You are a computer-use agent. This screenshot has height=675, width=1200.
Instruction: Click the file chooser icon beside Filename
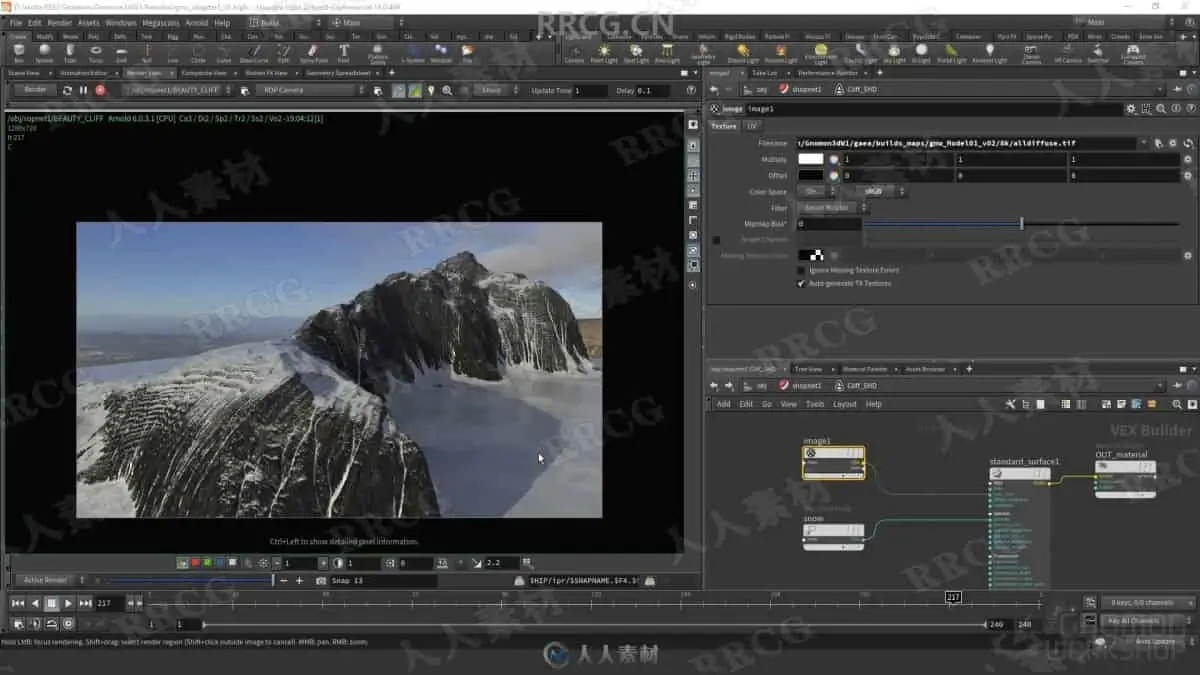point(1158,143)
